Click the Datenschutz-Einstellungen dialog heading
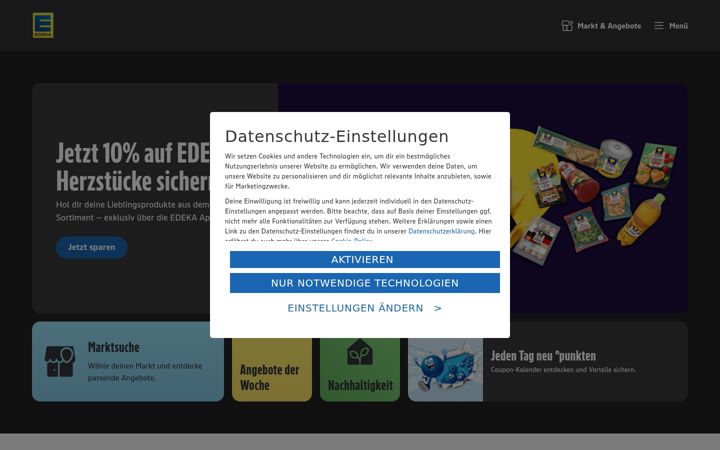 pos(337,136)
